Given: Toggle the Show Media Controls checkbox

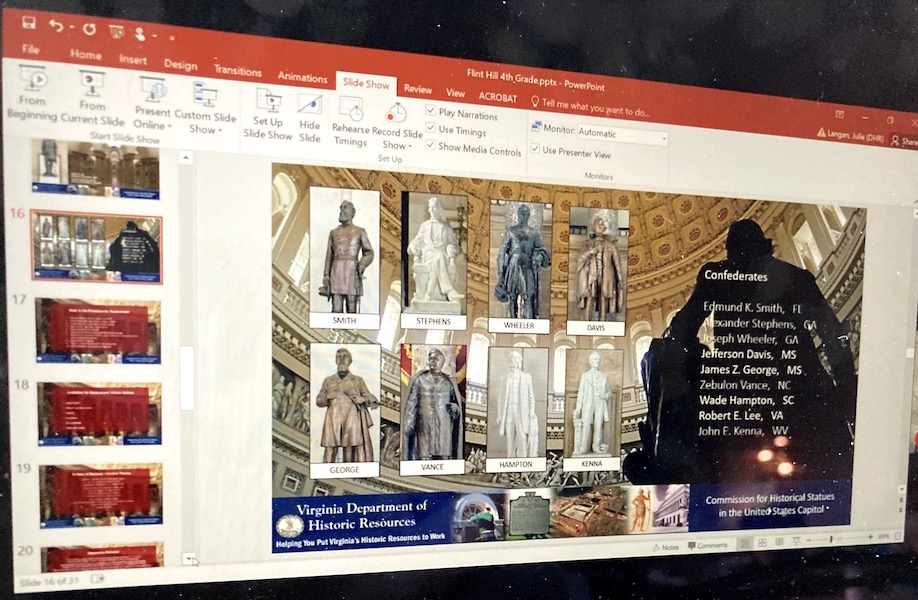Looking at the screenshot, I should click(430, 144).
